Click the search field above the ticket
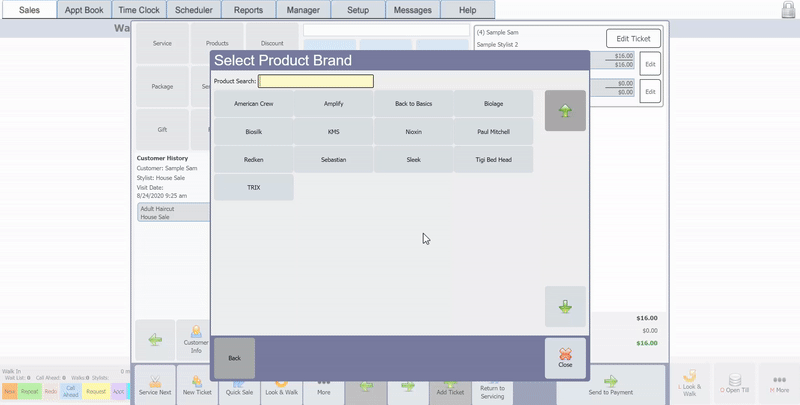 coord(386,30)
